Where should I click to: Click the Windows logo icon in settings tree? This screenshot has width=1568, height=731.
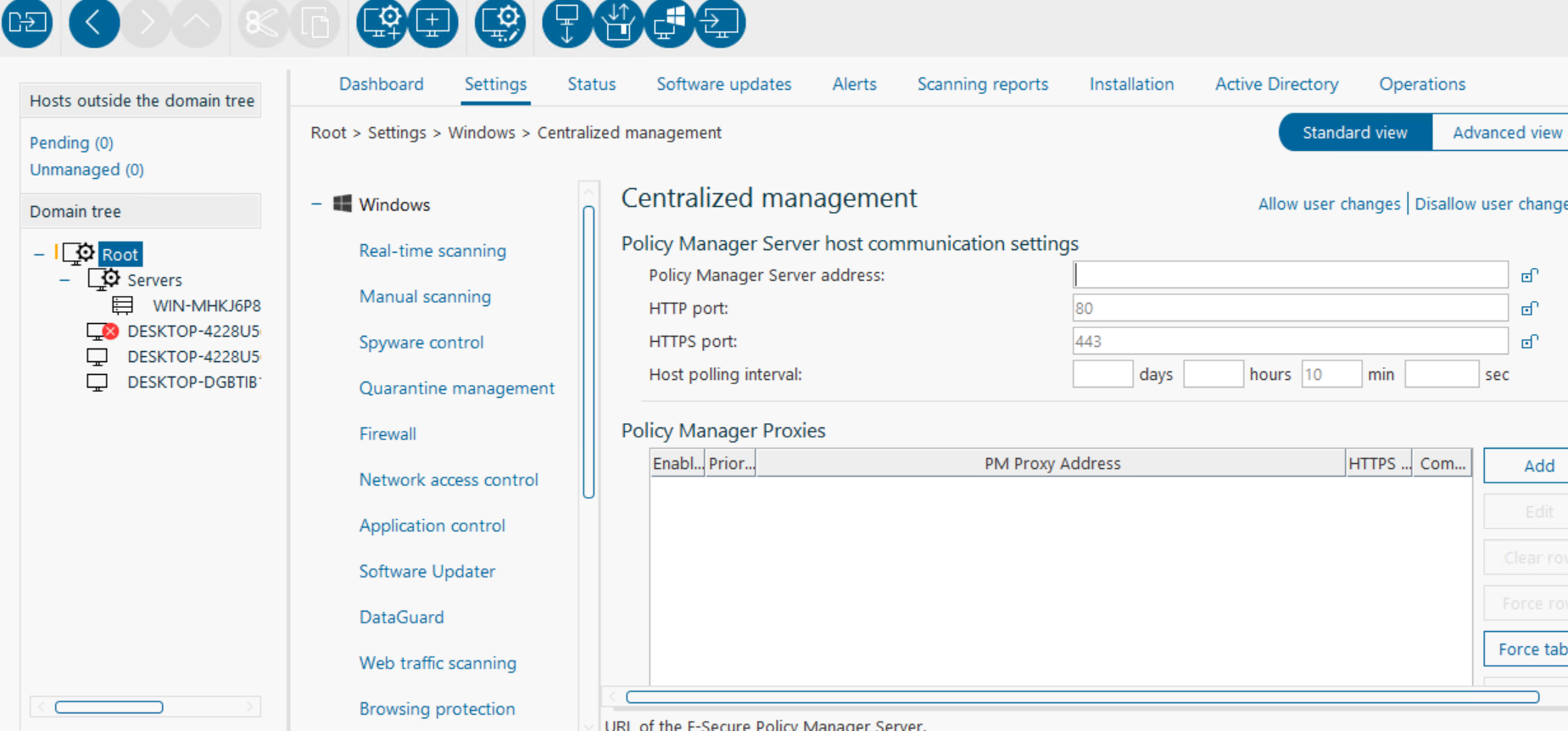tap(343, 204)
